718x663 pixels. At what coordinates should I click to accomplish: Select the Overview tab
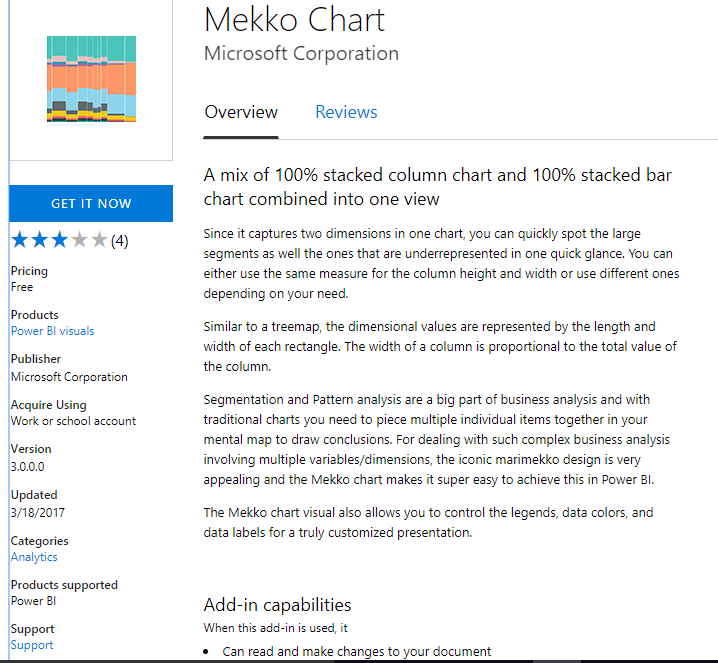pyautogui.click(x=241, y=112)
